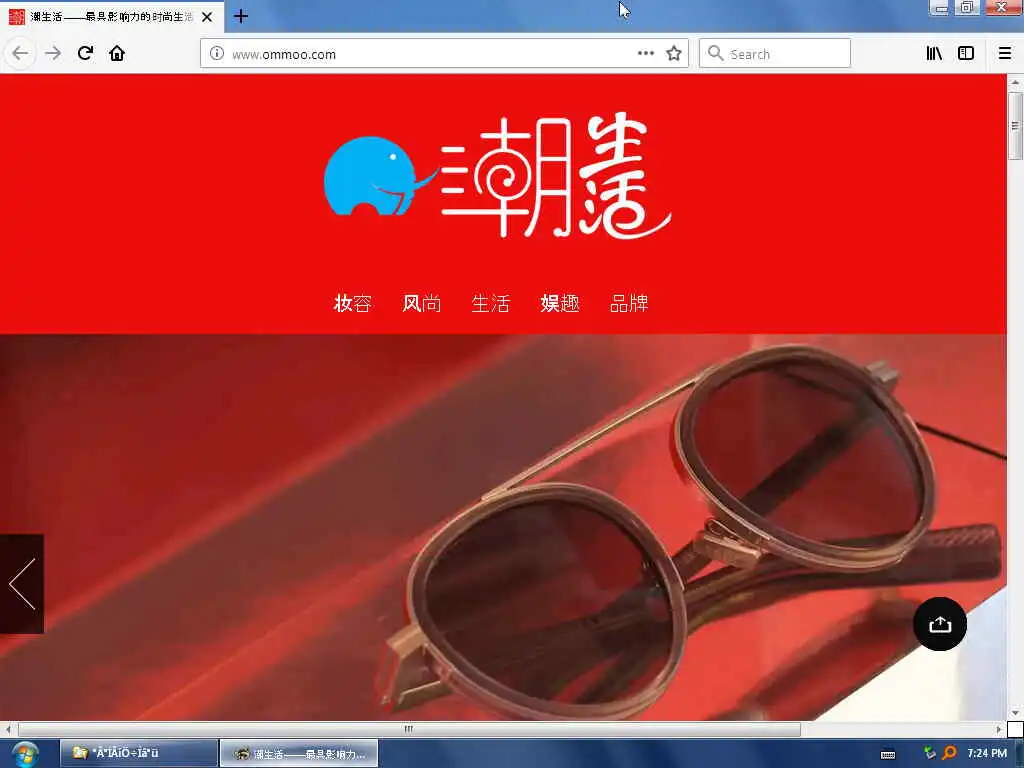Click the scroll-down arrow of vertical scrollbar

pos(1015,713)
